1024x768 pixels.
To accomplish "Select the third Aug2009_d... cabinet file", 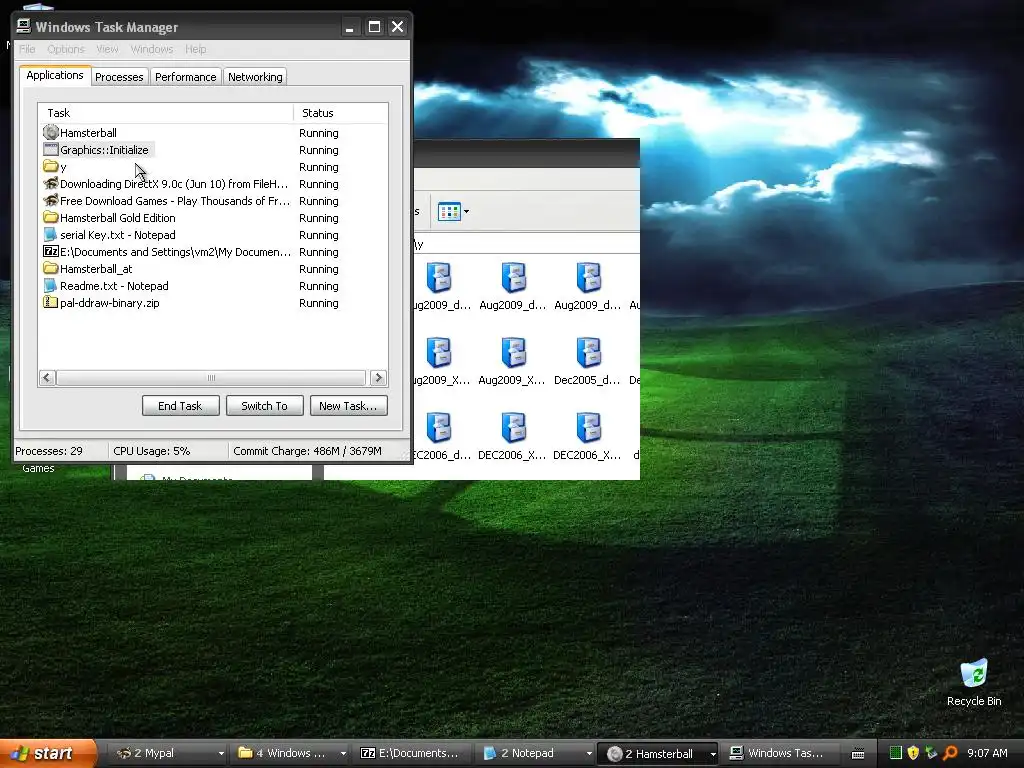I will coord(588,287).
